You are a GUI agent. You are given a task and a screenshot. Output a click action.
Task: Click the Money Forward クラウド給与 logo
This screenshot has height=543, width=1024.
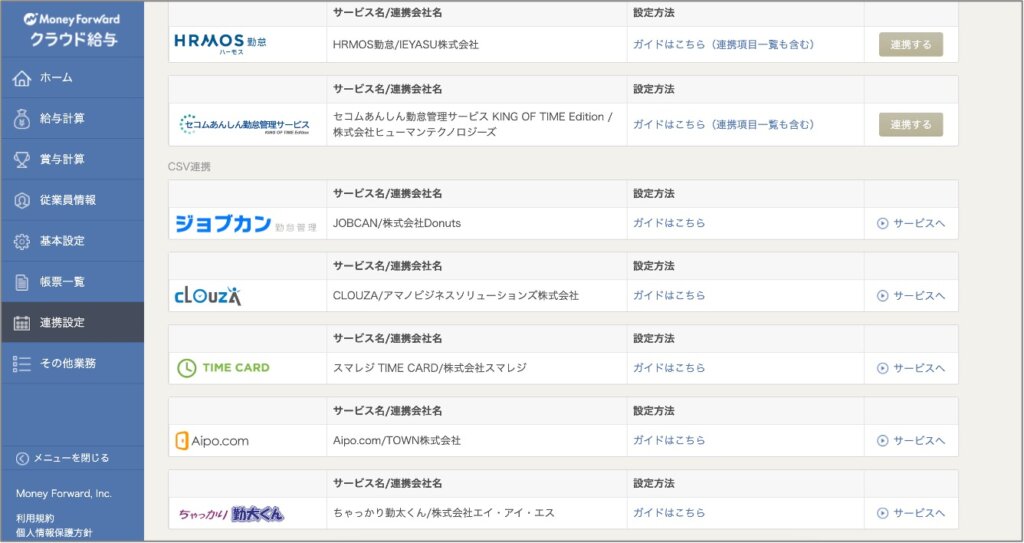click(x=72, y=28)
